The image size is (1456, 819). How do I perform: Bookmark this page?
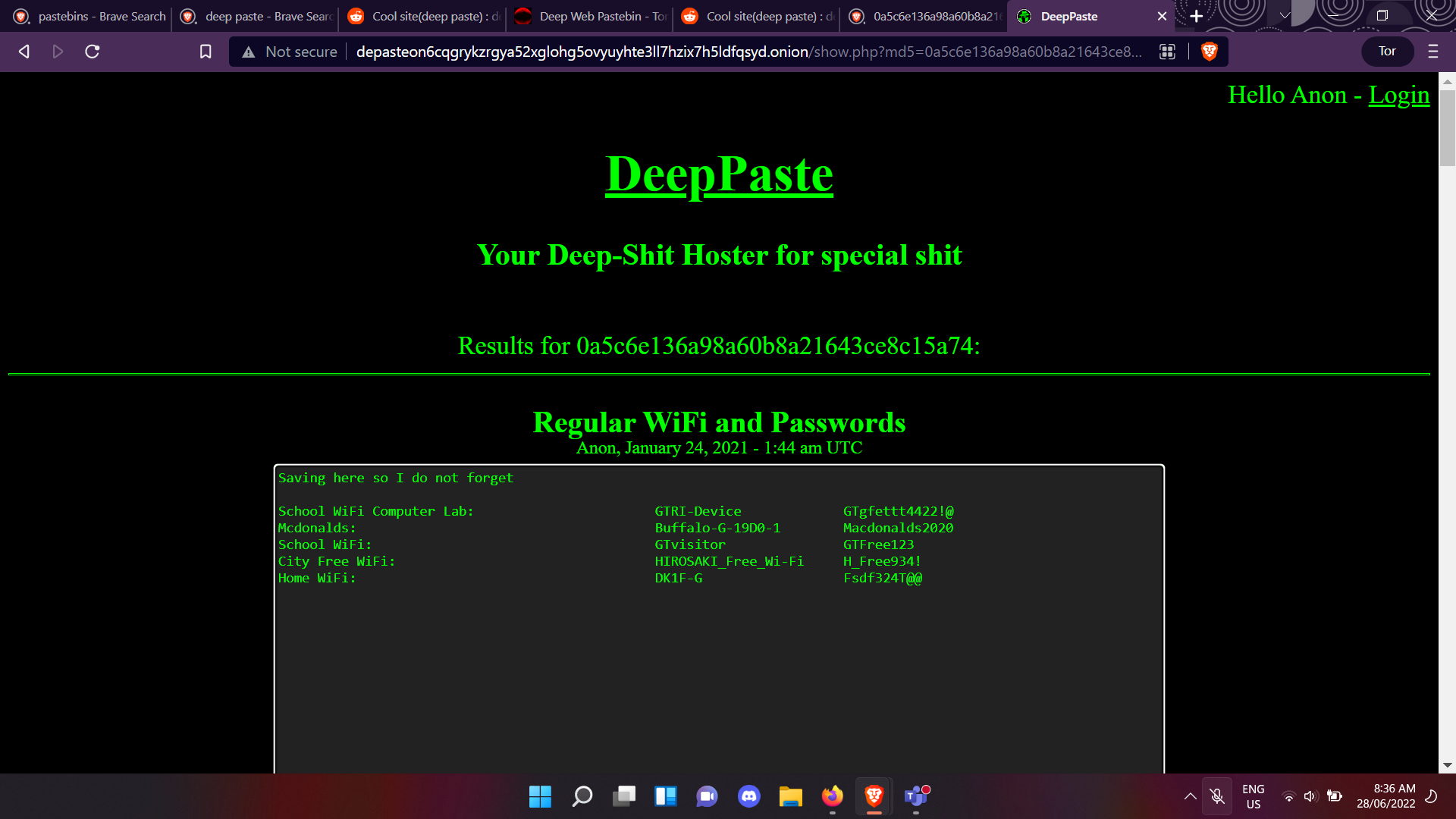[x=206, y=52]
